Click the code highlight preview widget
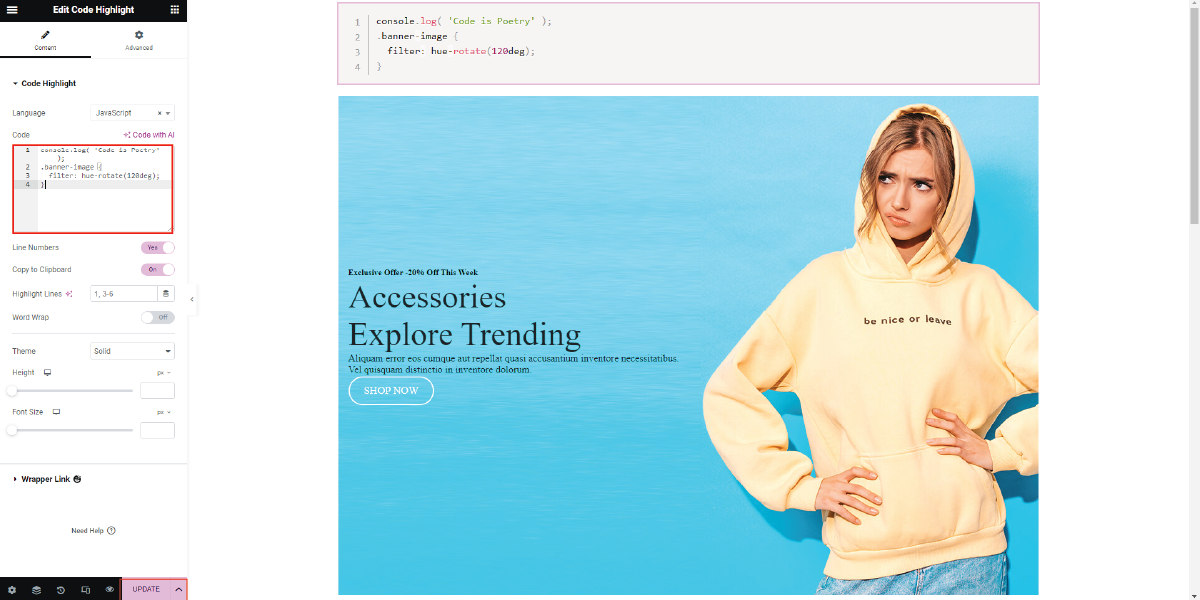The image size is (1200, 600). point(688,43)
